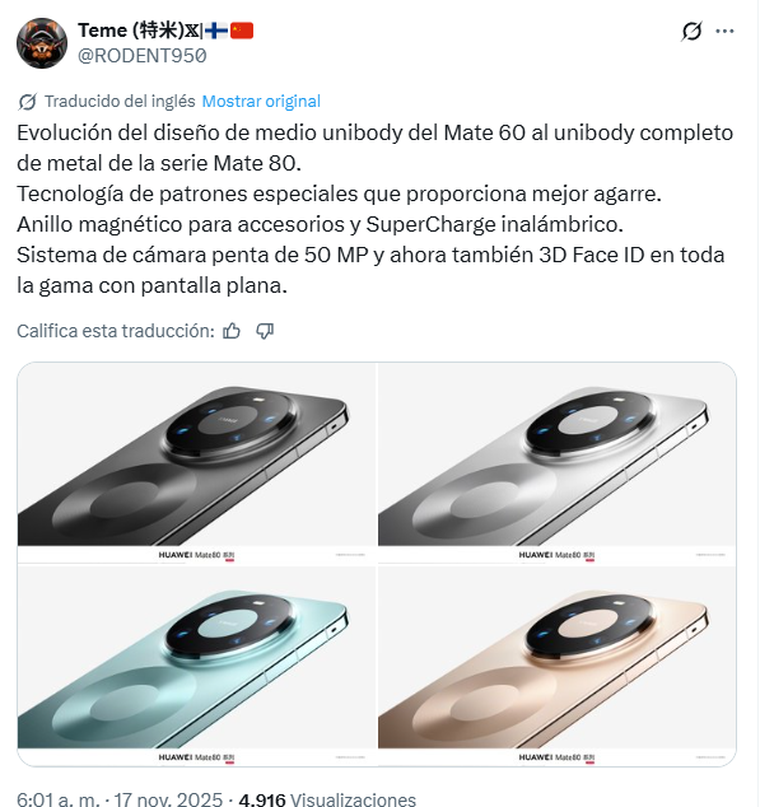Image resolution: width=760 pixels, height=807 pixels.
Task: Click the thumbs-down translation rating icon
Action: [x=264, y=331]
